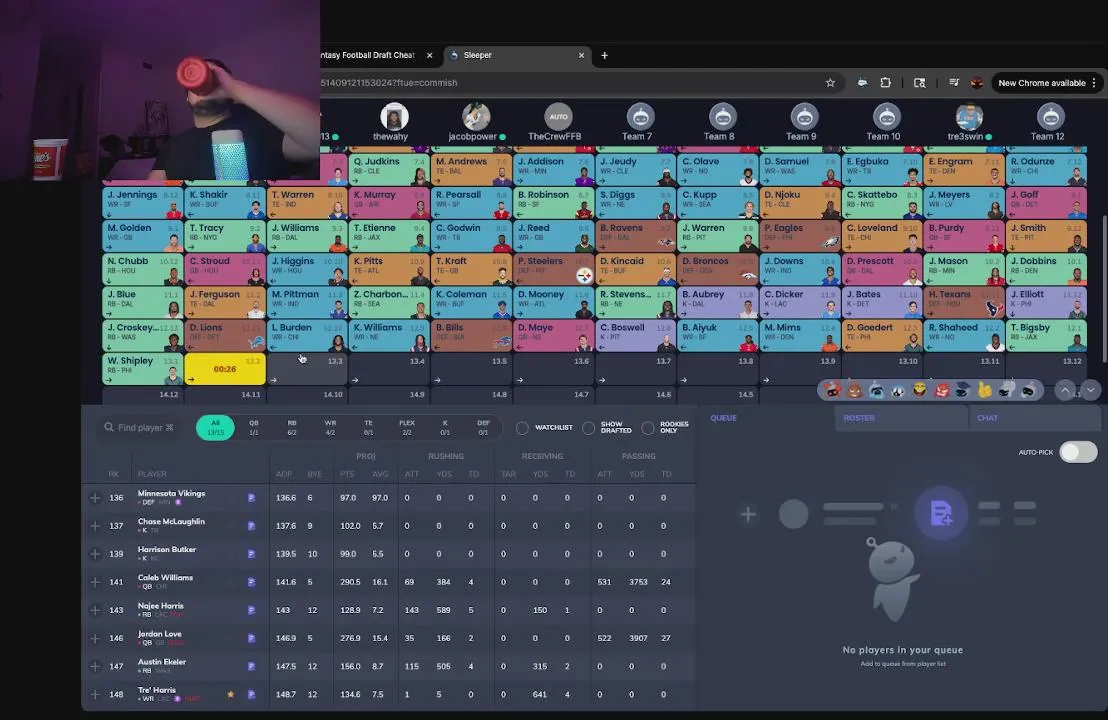Switch to the Chat panel tab
Screen dimensions: 1108x720
tap(1034, 418)
